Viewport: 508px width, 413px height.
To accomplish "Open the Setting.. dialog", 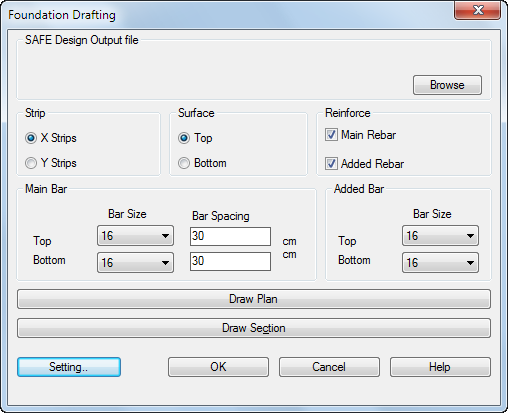I will pyautogui.click(x=69, y=367).
